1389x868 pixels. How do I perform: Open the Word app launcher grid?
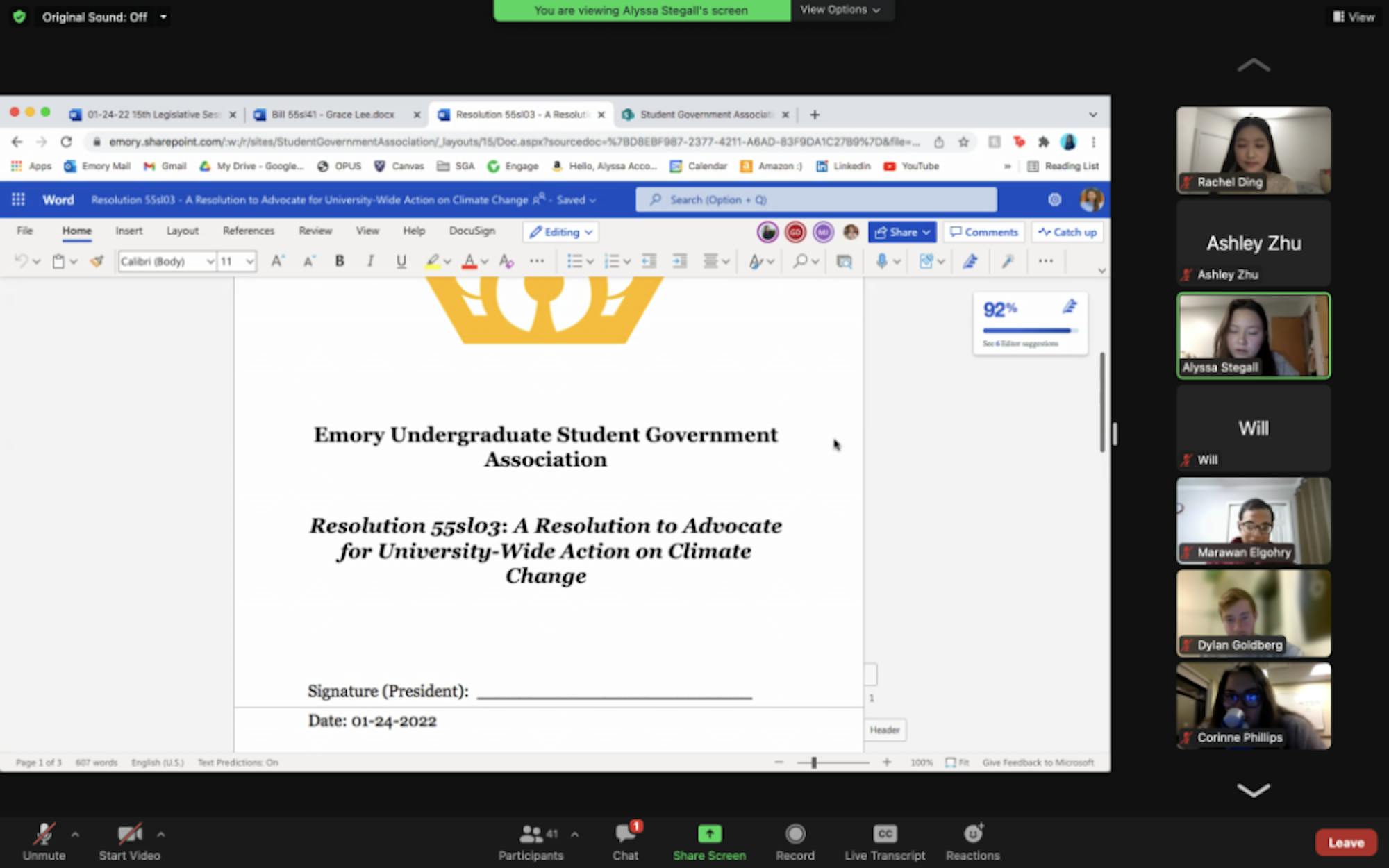coord(18,199)
